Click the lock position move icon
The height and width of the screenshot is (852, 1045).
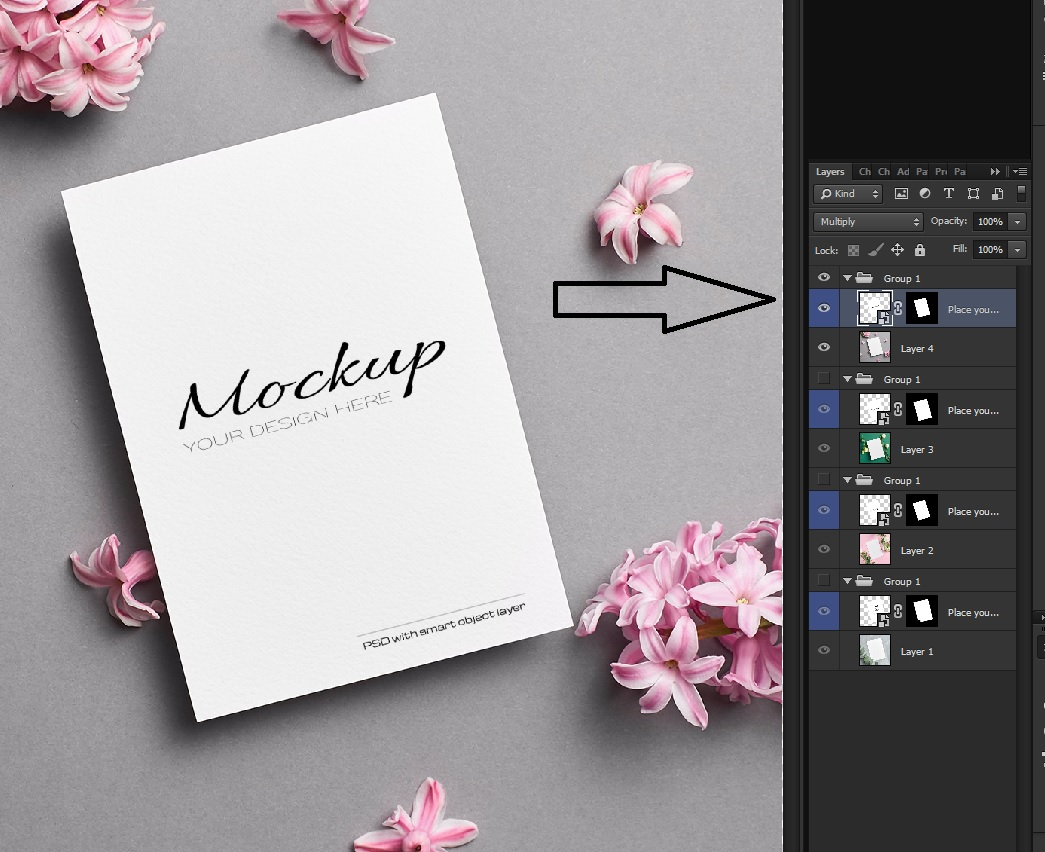898,250
